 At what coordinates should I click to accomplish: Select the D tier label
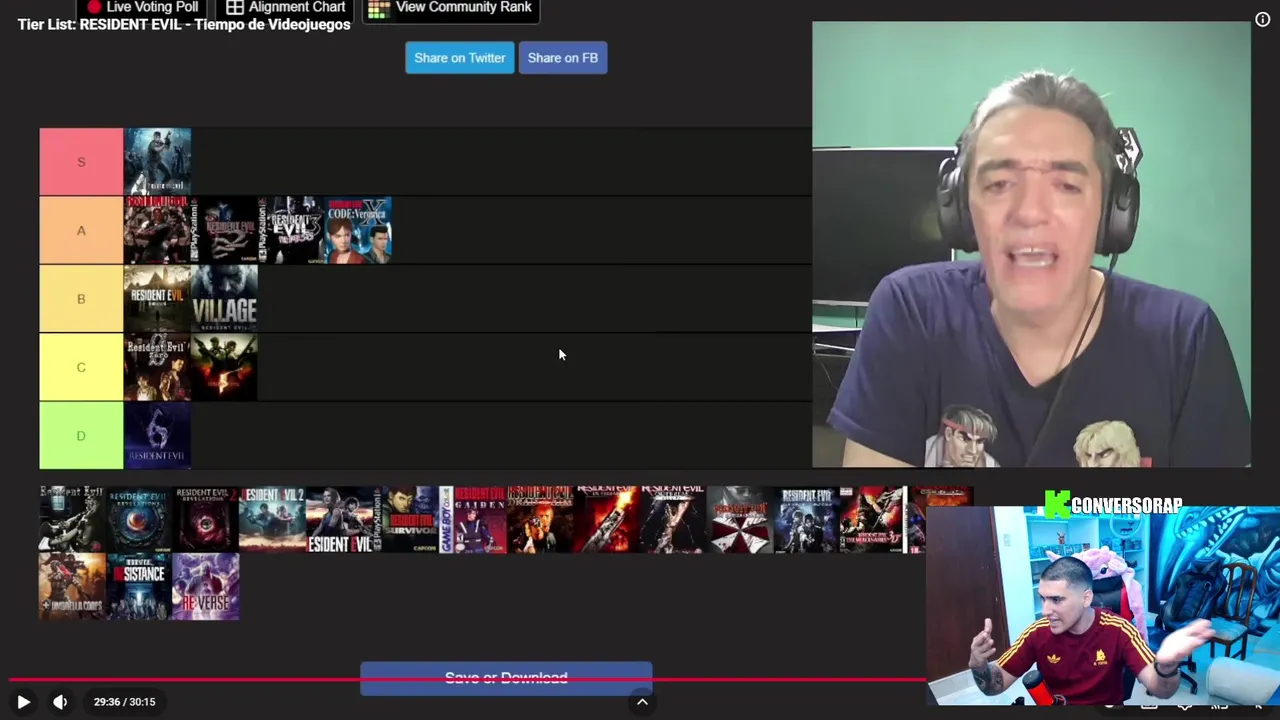(81, 436)
